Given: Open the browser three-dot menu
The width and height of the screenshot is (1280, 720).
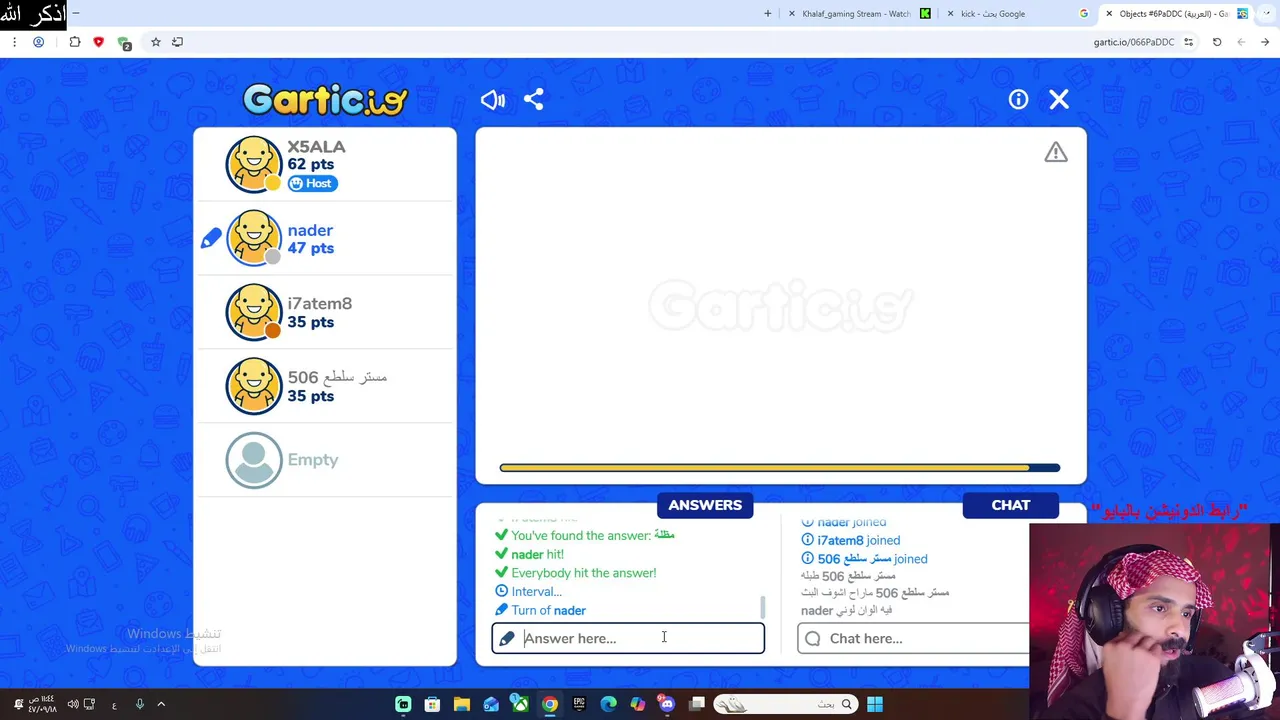Looking at the screenshot, I should [x=14, y=42].
